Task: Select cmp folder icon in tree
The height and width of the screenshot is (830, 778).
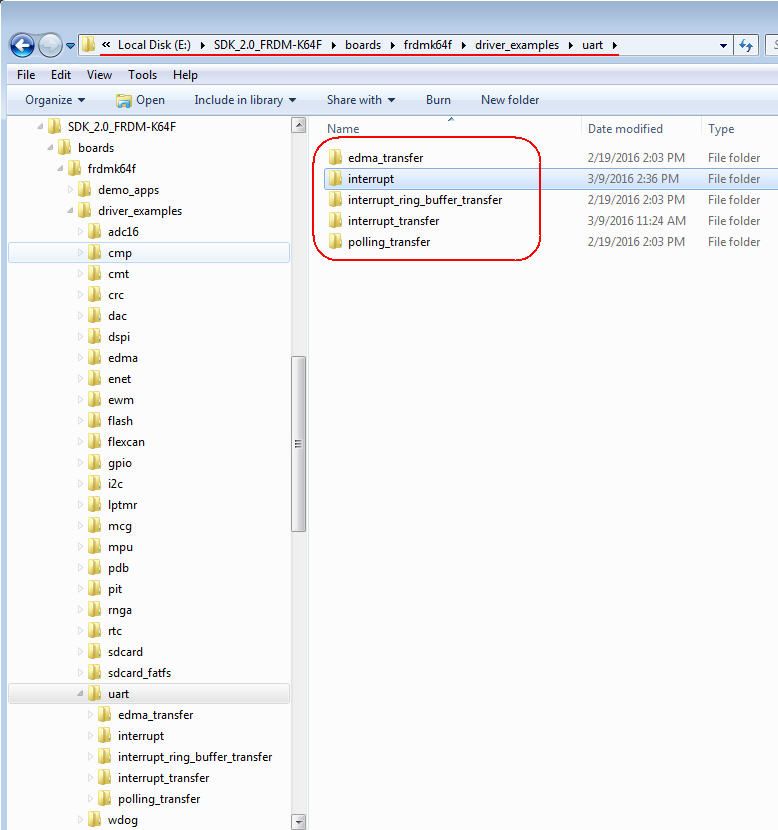Action: pos(95,252)
